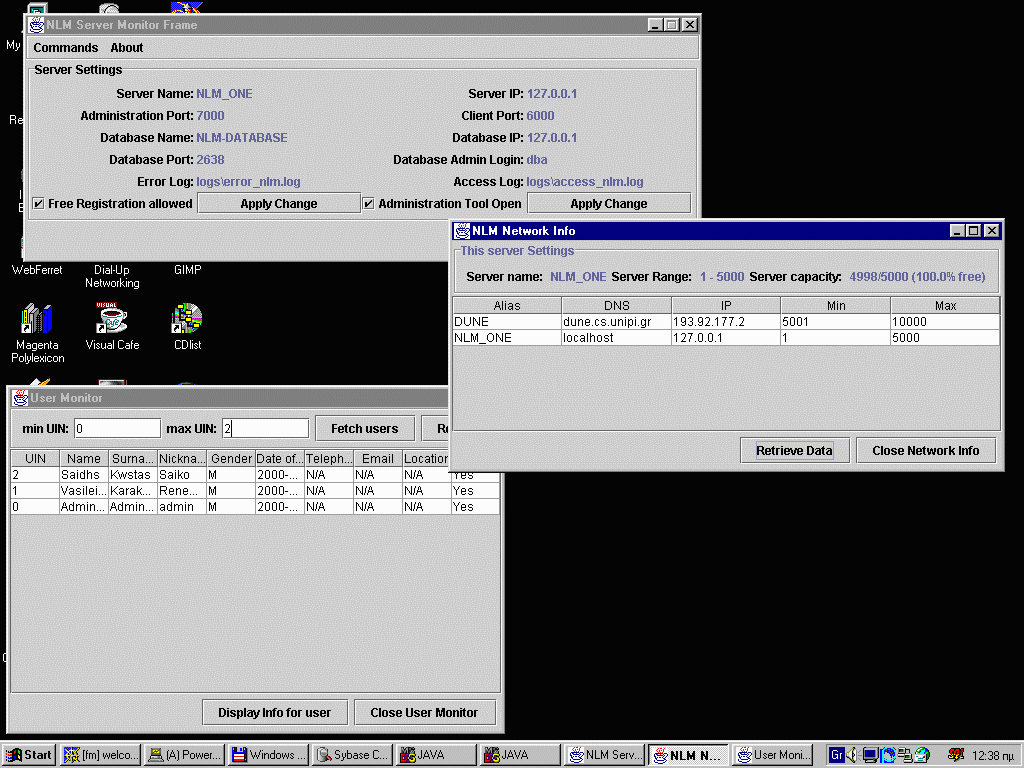This screenshot has height=768, width=1024.
Task: Click Close User Monitor button
Action: point(424,712)
